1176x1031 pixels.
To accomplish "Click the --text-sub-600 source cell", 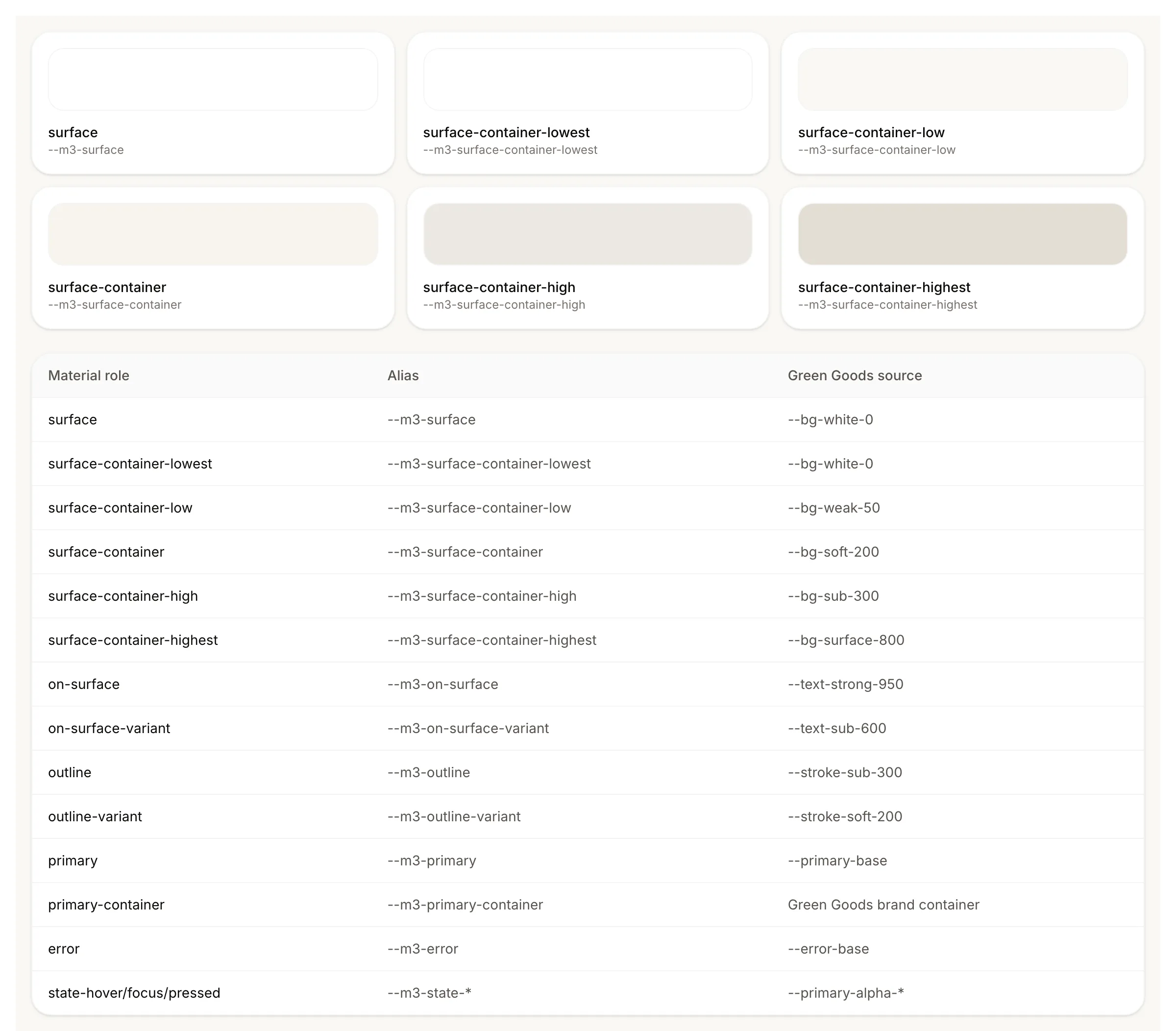I will pos(836,728).
